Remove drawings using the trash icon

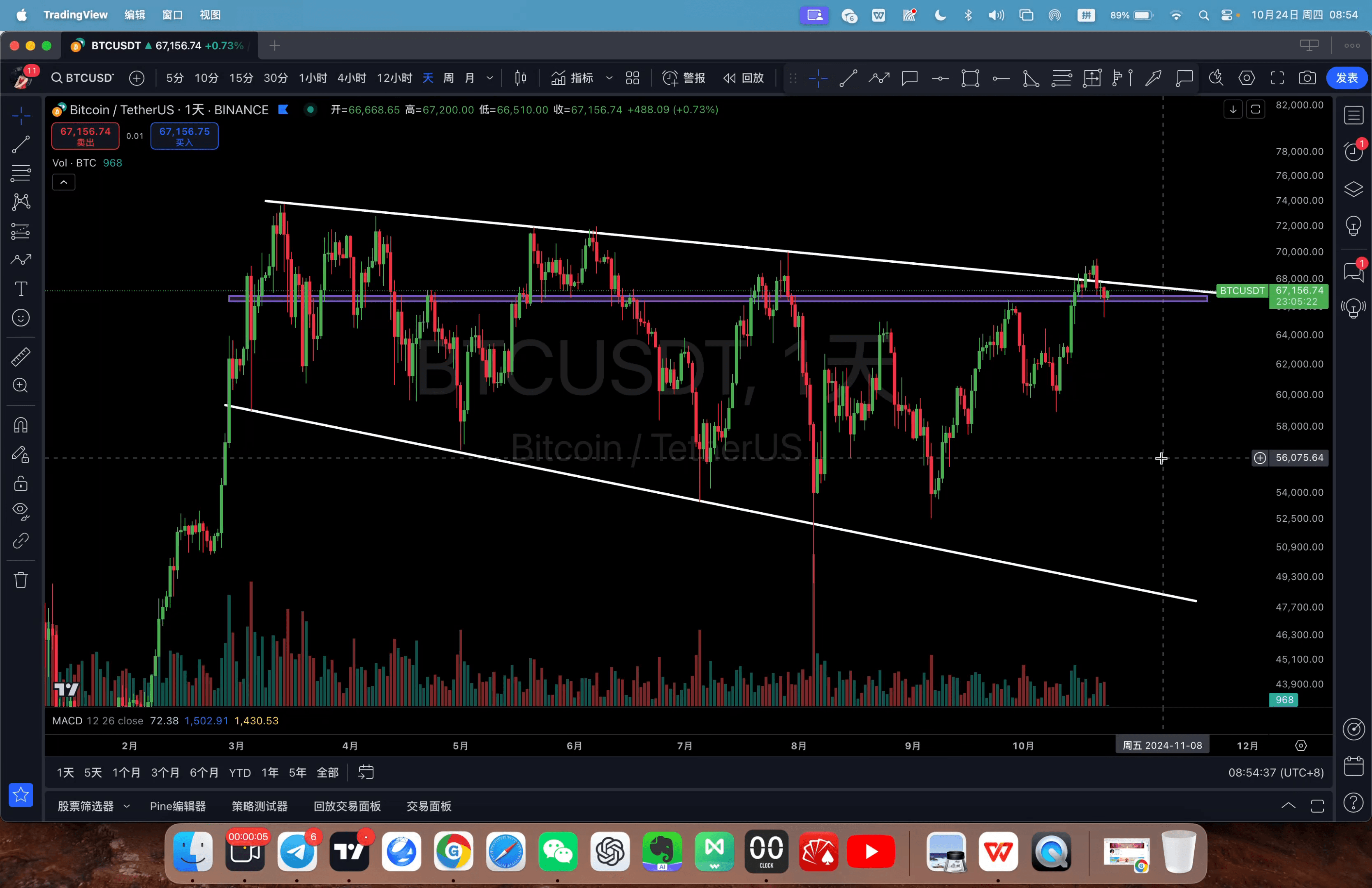(21, 580)
